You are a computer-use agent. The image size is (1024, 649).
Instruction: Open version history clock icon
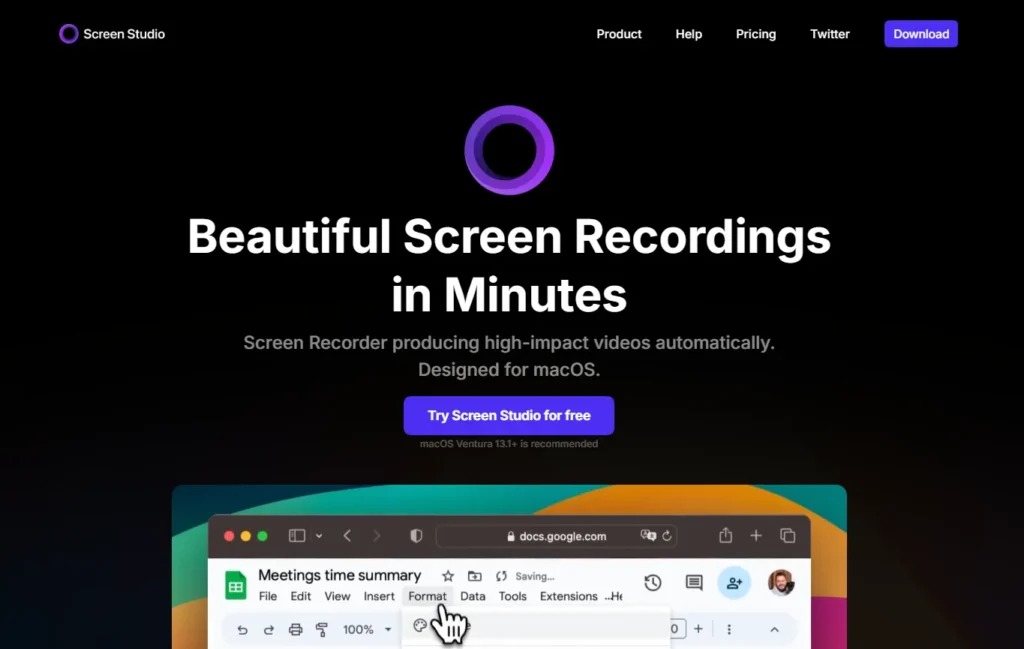coord(652,582)
